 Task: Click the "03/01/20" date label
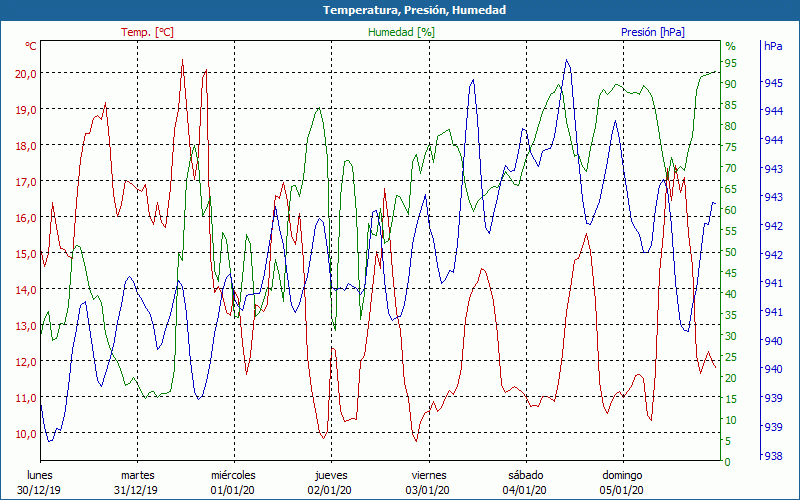[x=428, y=490]
